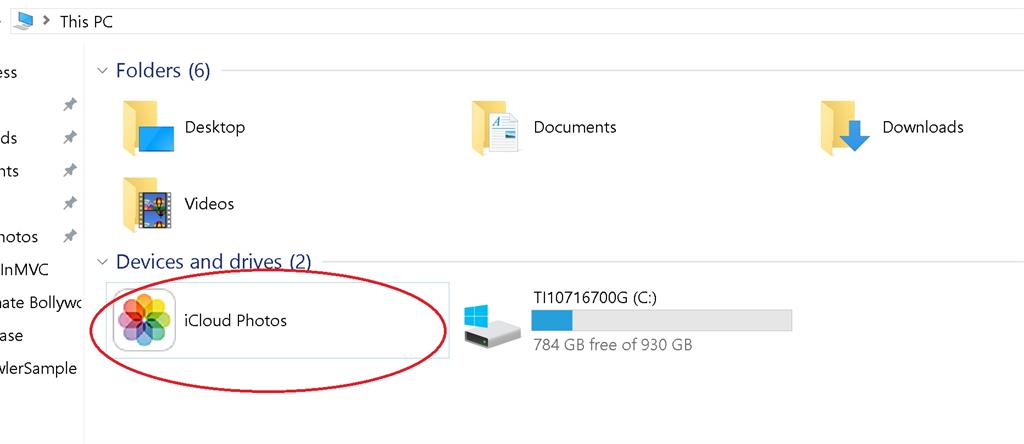Screen dimensions: 1024x444
Task: Click the This PC computer icon in address bar
Action: point(24,21)
